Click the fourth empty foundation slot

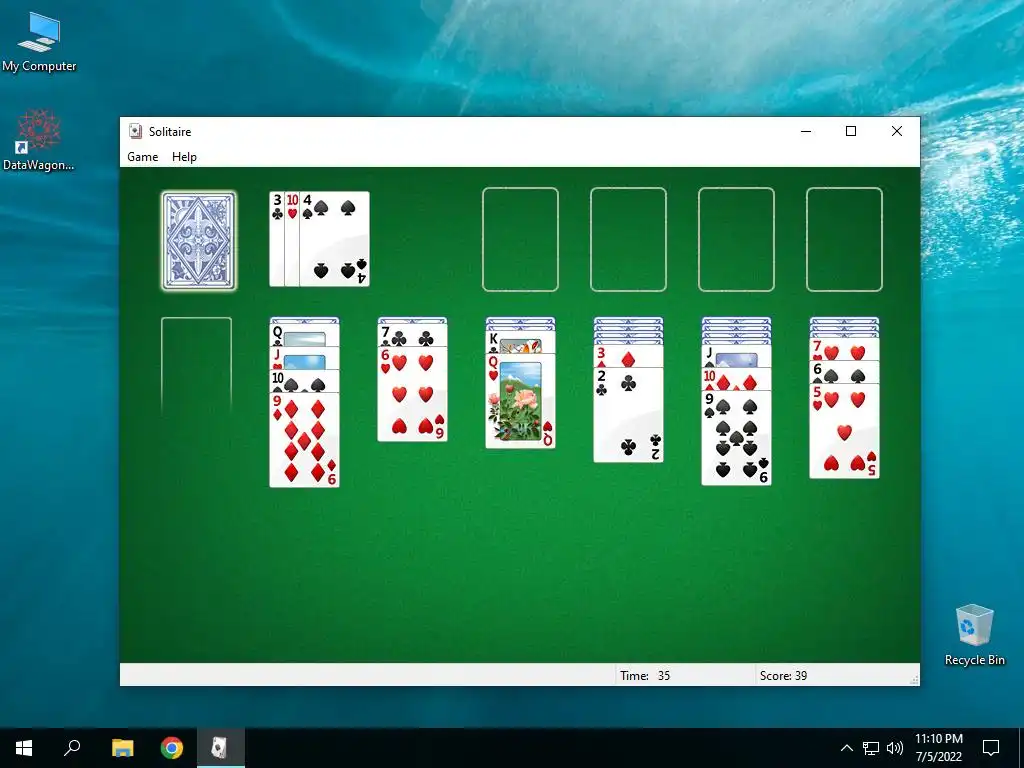(x=844, y=239)
